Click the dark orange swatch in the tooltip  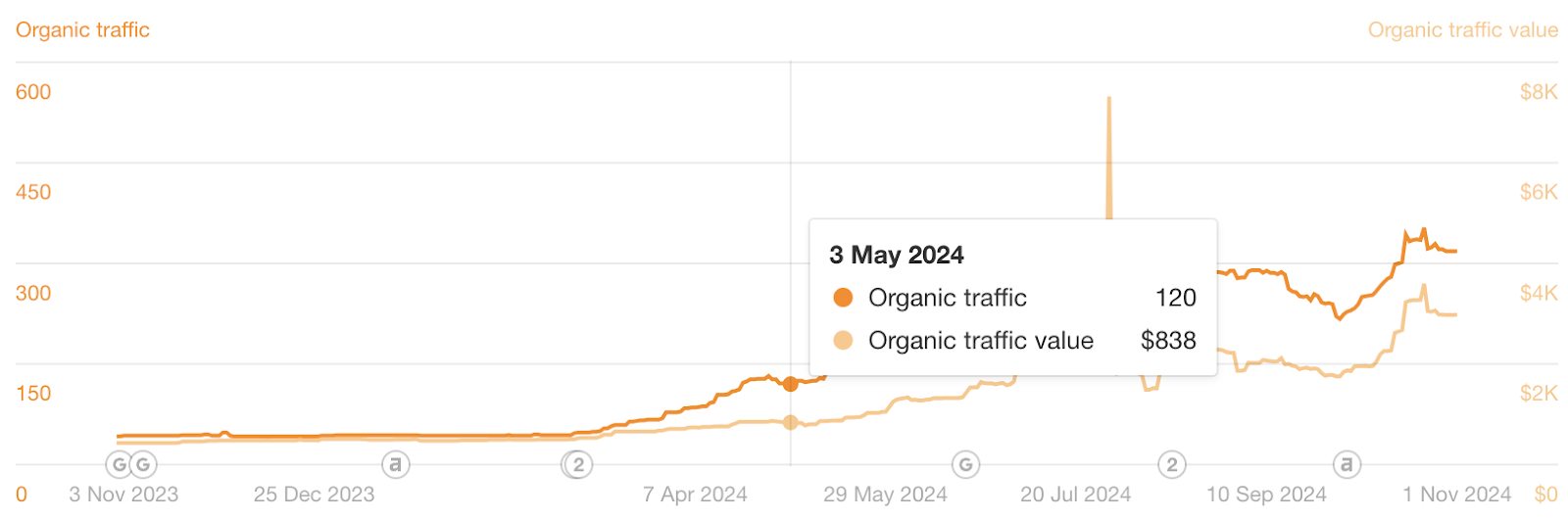(843, 298)
